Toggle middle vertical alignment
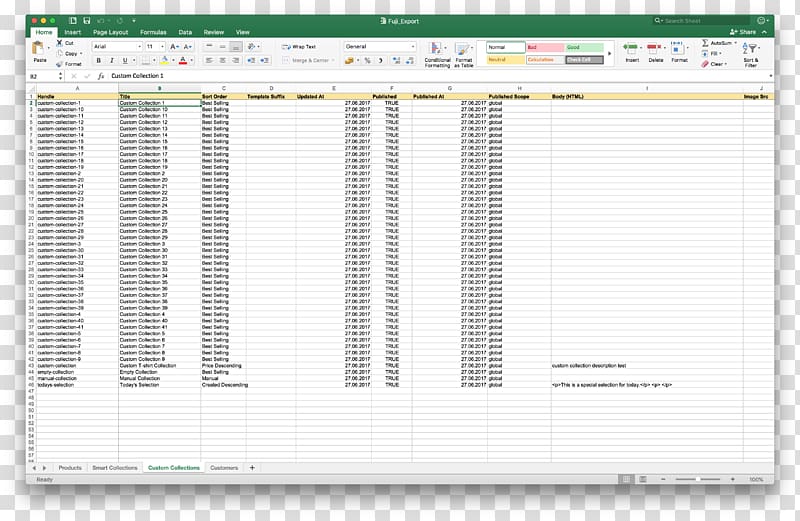Viewport: 800px width, 521px height. click(x=222, y=46)
